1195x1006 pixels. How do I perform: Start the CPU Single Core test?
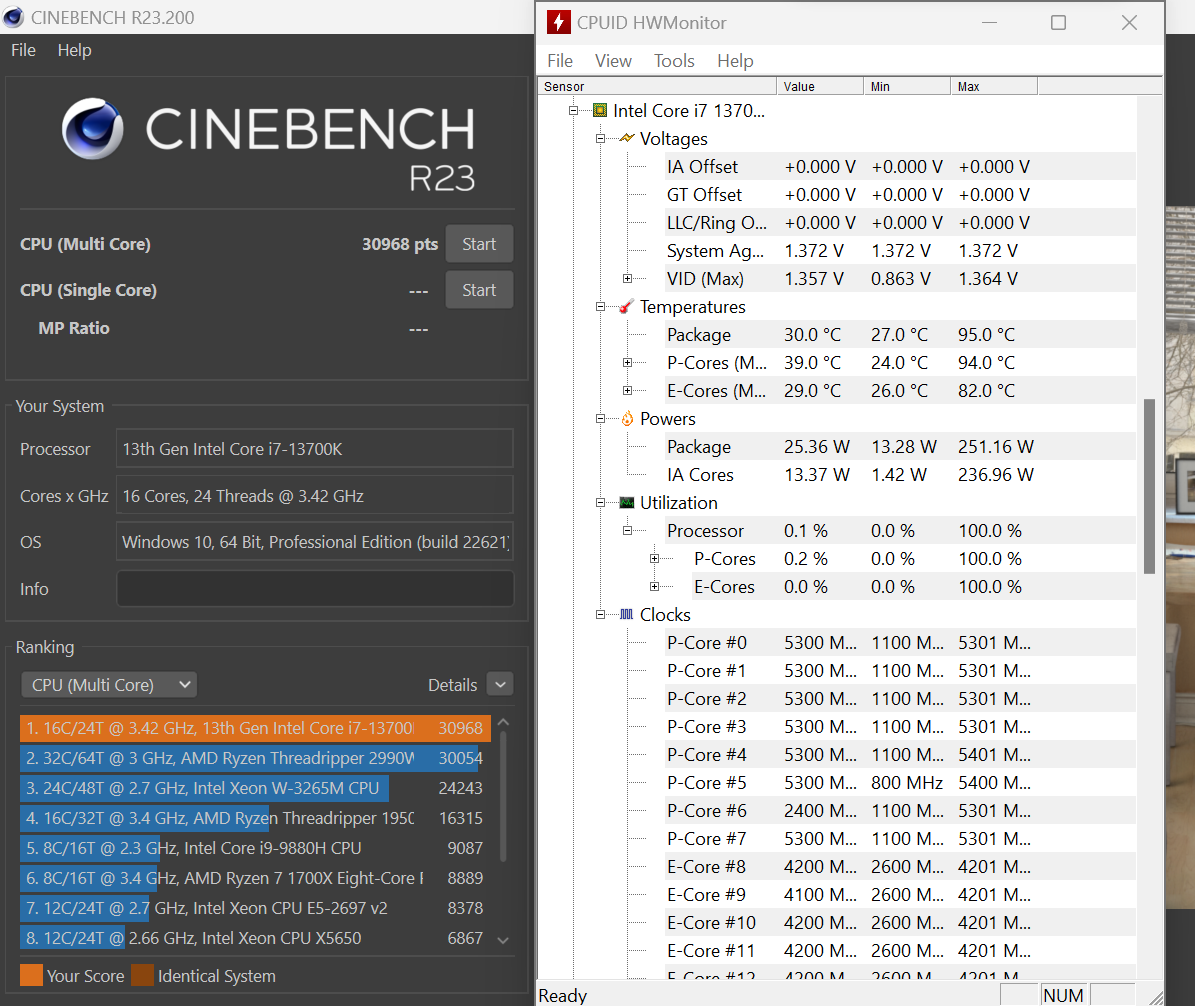[479, 290]
